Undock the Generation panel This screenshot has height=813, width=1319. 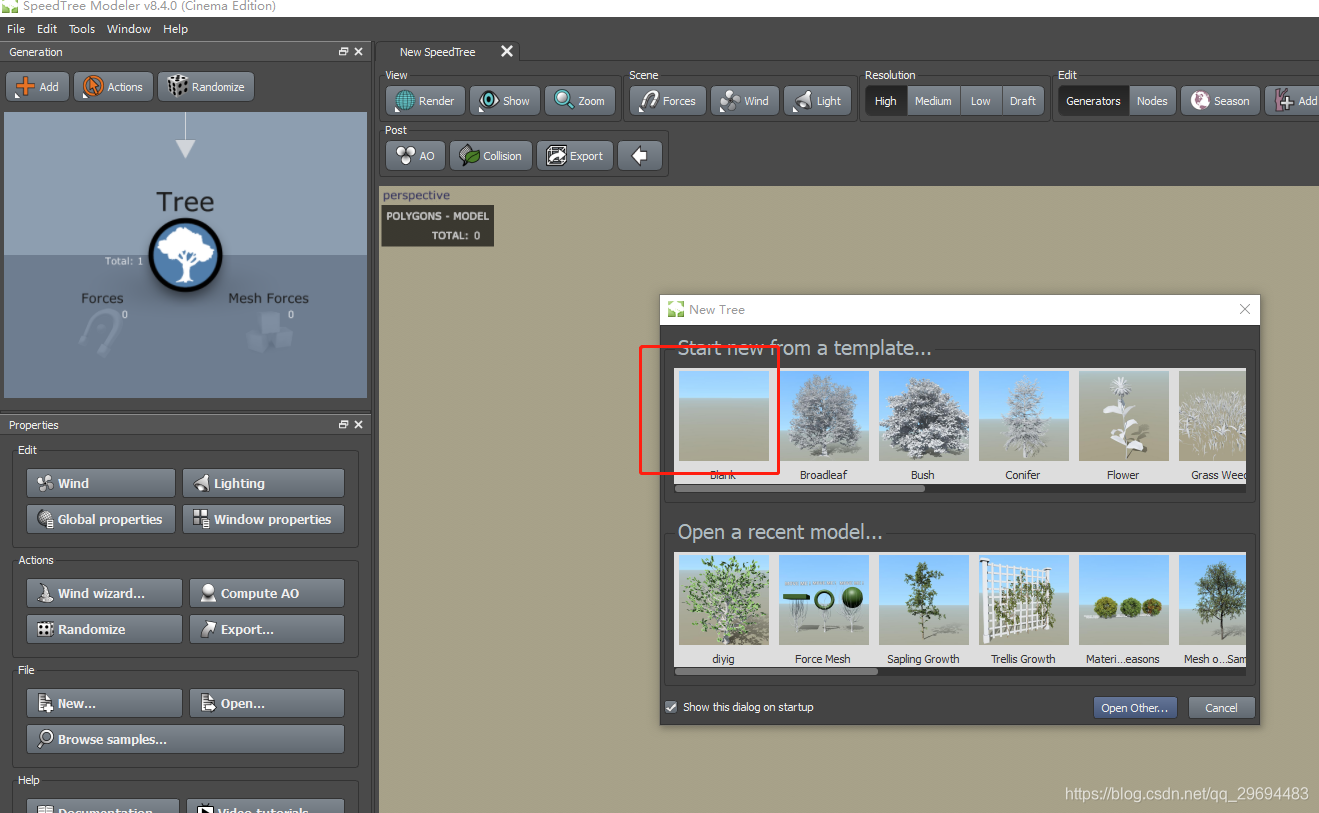pos(343,52)
